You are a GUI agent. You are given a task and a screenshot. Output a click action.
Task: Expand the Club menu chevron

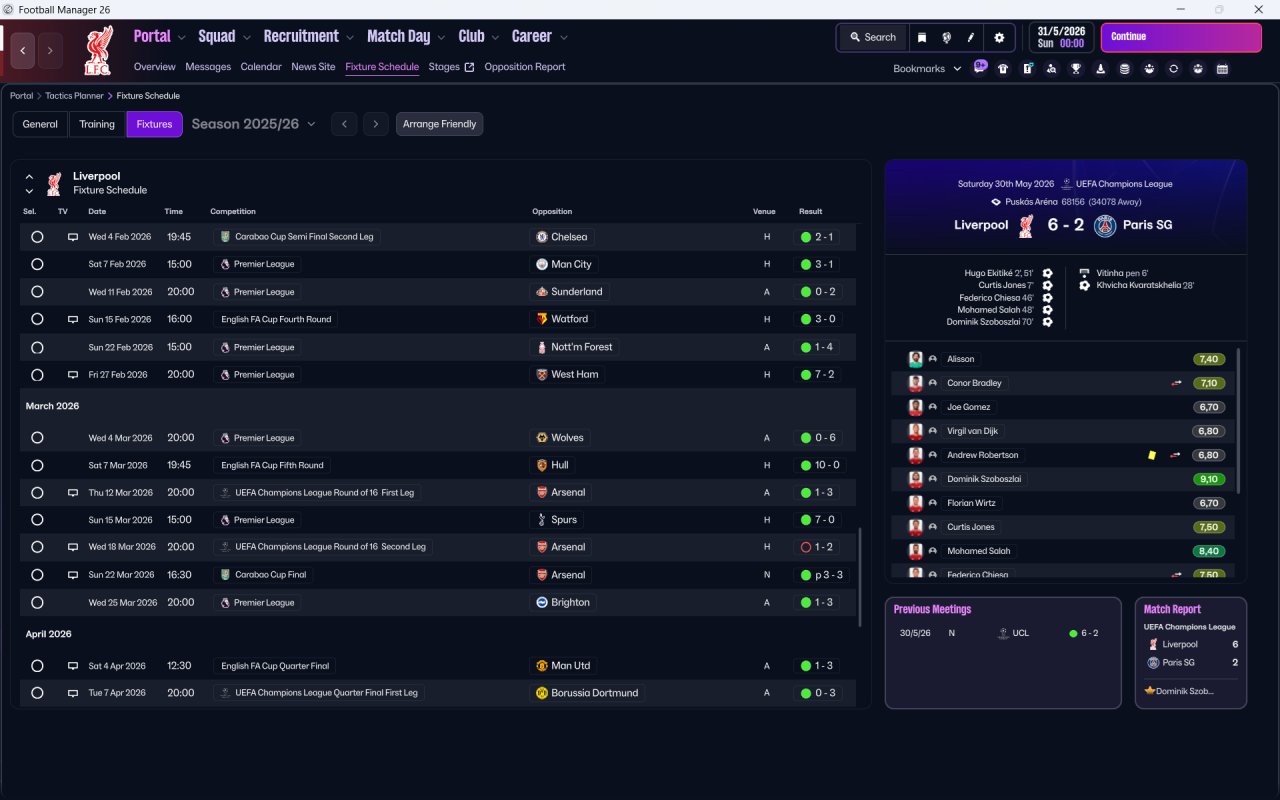pyautogui.click(x=494, y=38)
